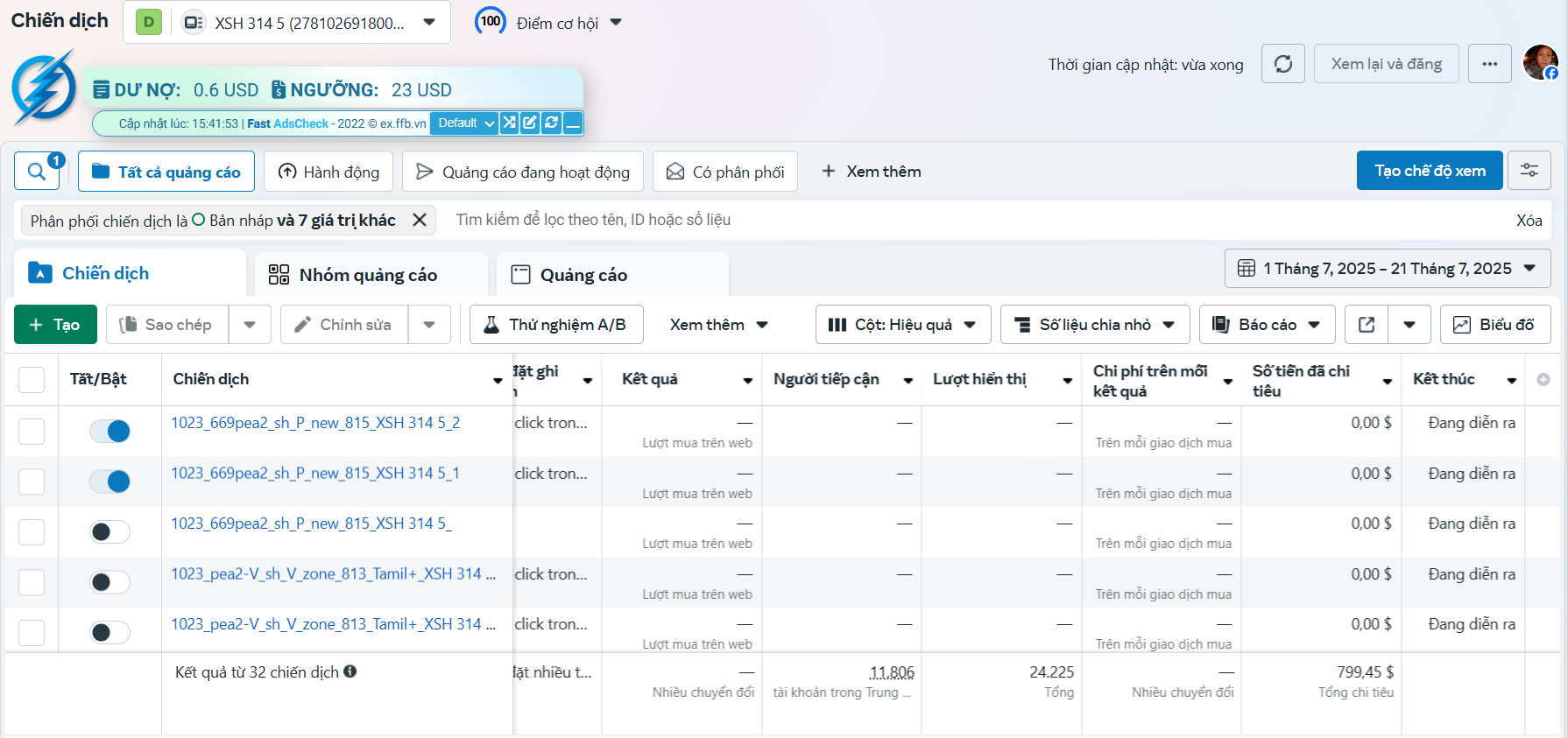
Task: Open Số liệu chia nhỏ breakdown dropdown
Action: [1095, 325]
